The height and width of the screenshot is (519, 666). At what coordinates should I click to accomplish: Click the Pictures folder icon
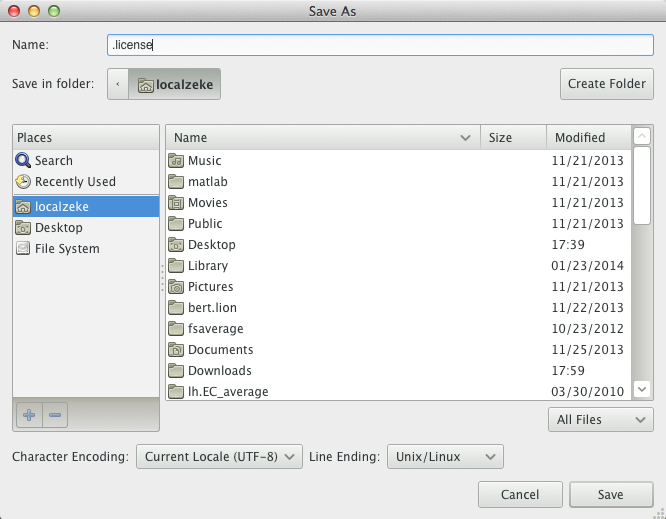pyautogui.click(x=176, y=287)
